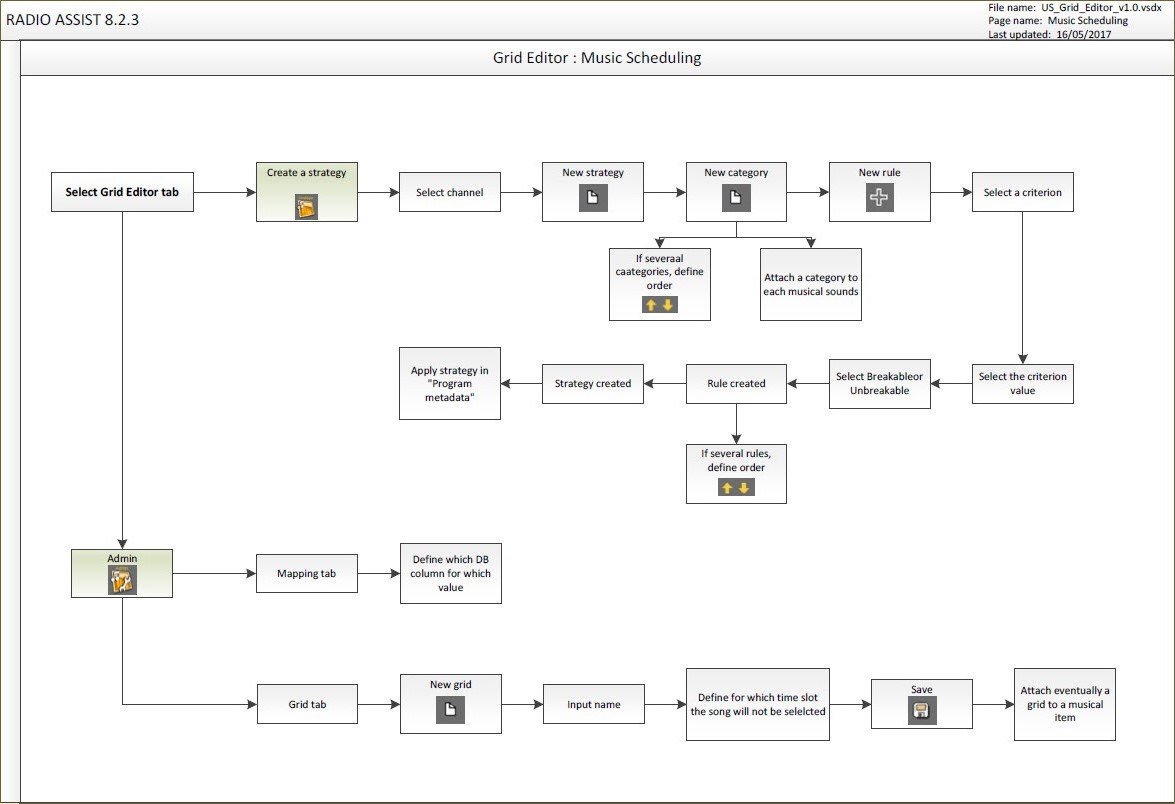This screenshot has height=804, width=1175.
Task: Click the New grid document icon
Action: click(450, 710)
